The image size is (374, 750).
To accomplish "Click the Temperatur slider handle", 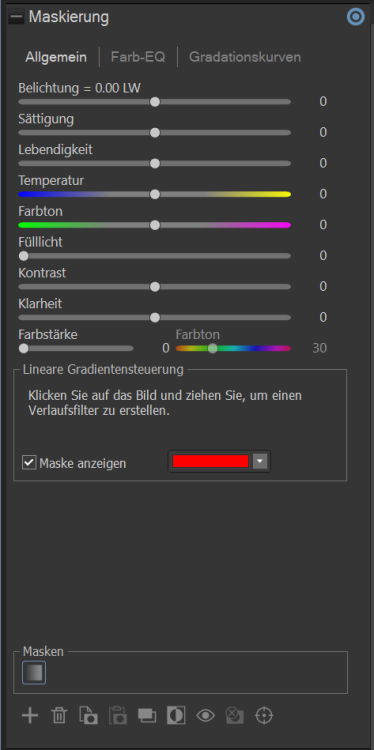I will point(154,194).
